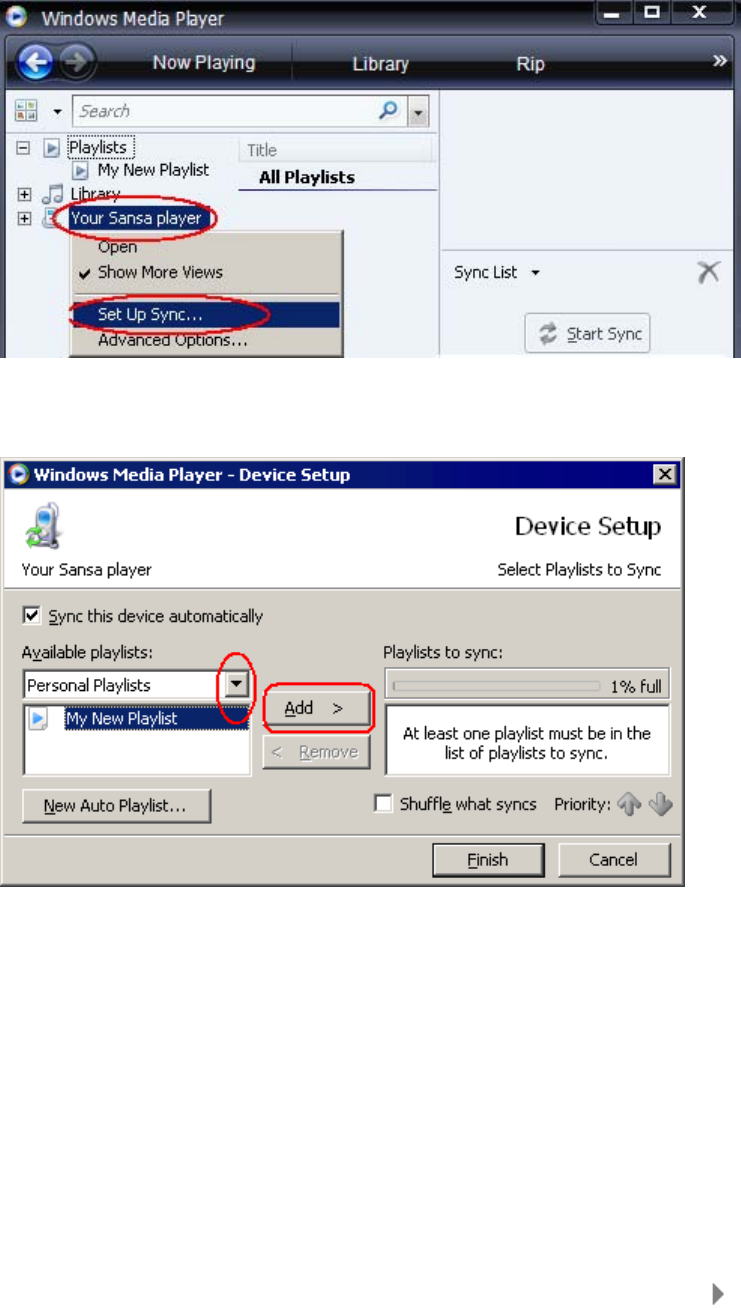Open the view options grid icon
Screen dimensions: 741x1308
tap(27, 111)
